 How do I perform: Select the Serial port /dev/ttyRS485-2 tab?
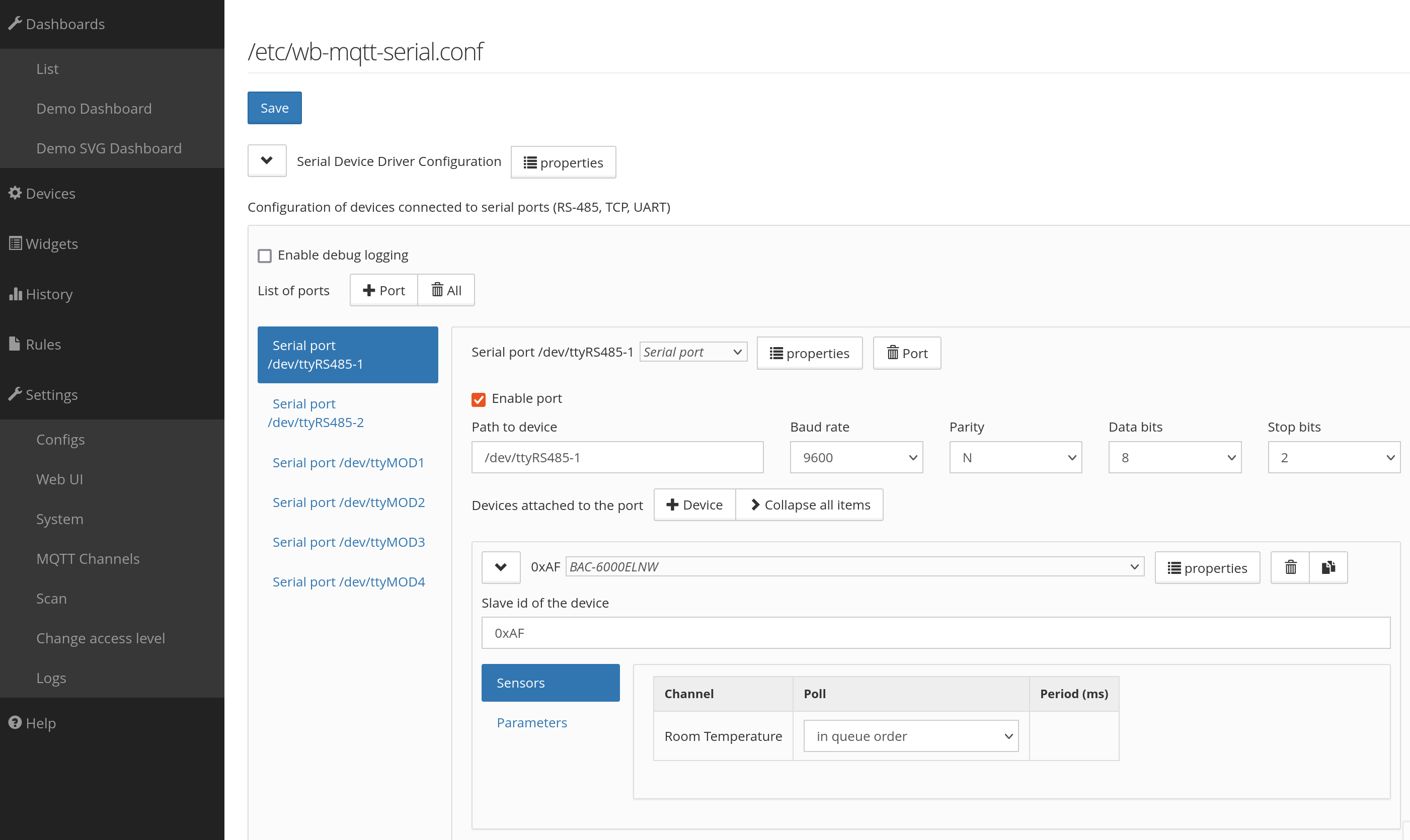tap(348, 412)
